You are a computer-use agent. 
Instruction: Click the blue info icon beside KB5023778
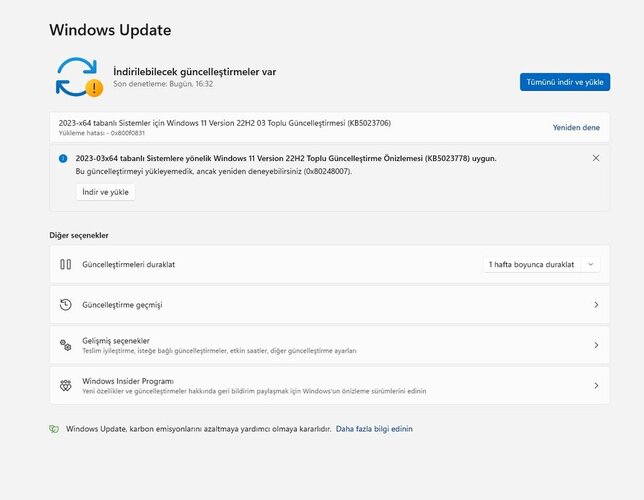point(63,159)
